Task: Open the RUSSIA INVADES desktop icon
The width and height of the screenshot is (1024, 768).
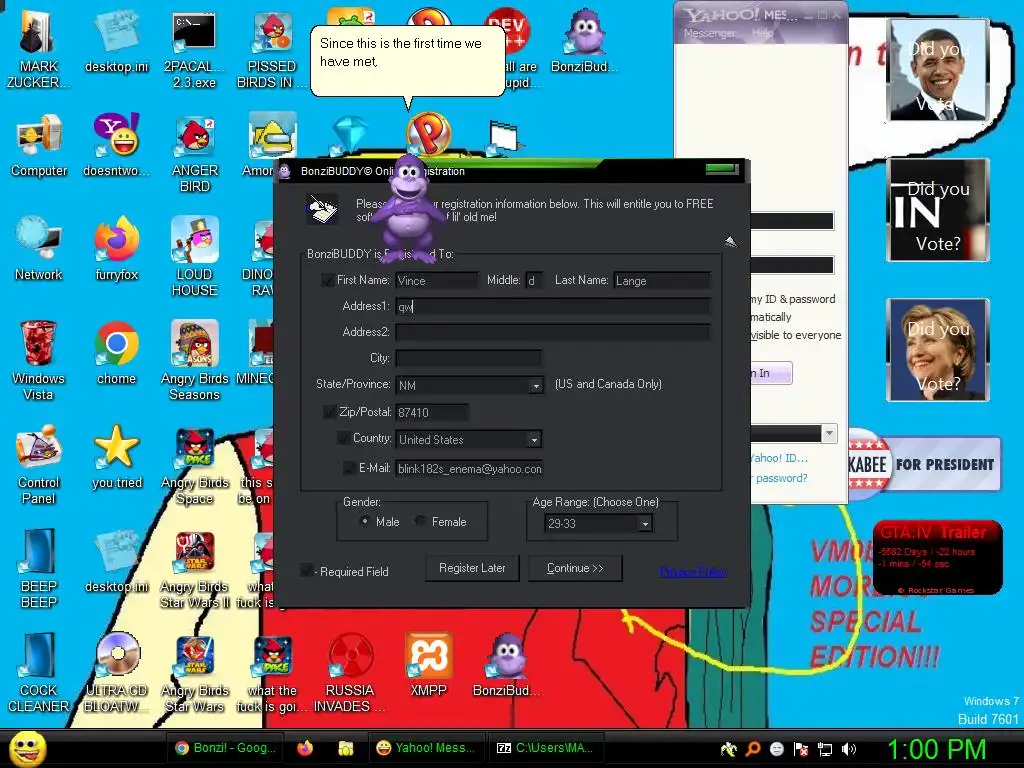Action: tap(350, 673)
